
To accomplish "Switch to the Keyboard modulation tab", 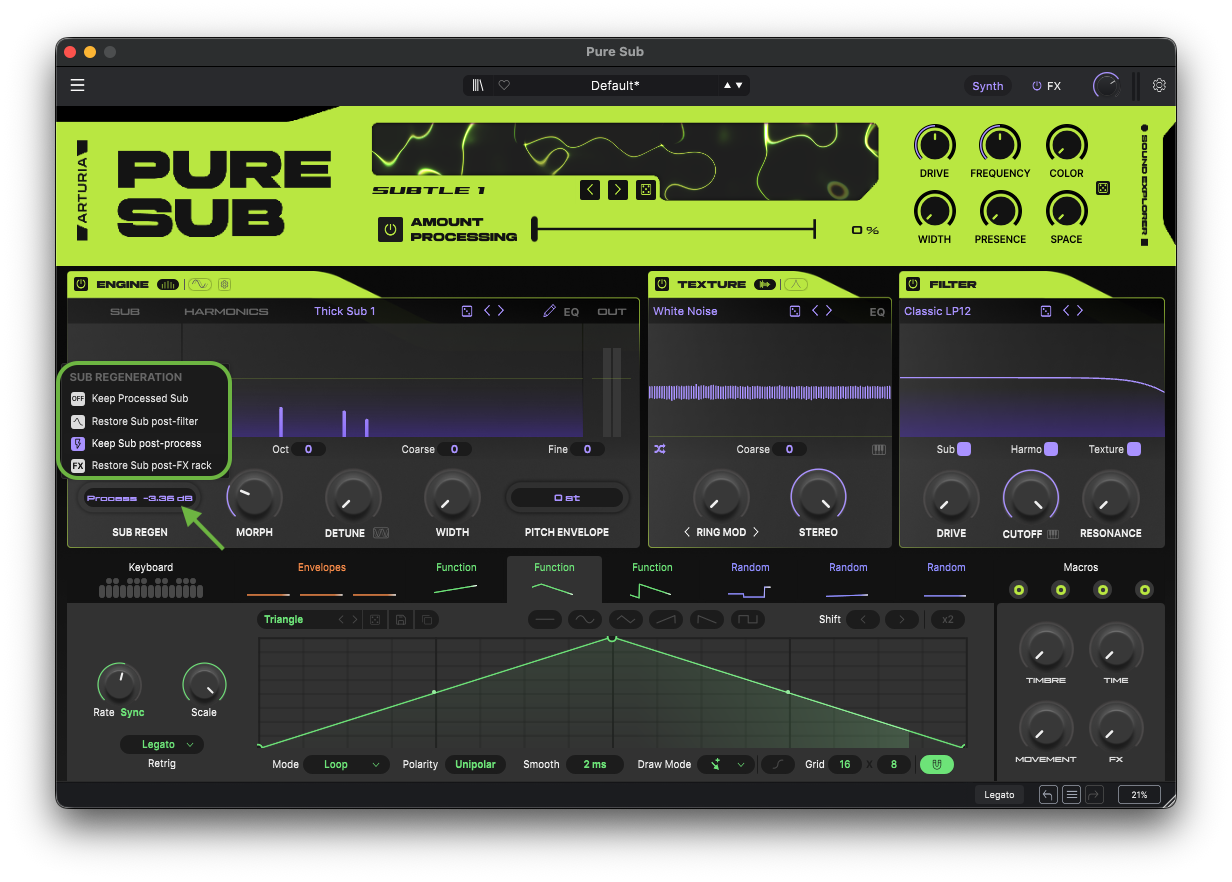I will [151, 579].
